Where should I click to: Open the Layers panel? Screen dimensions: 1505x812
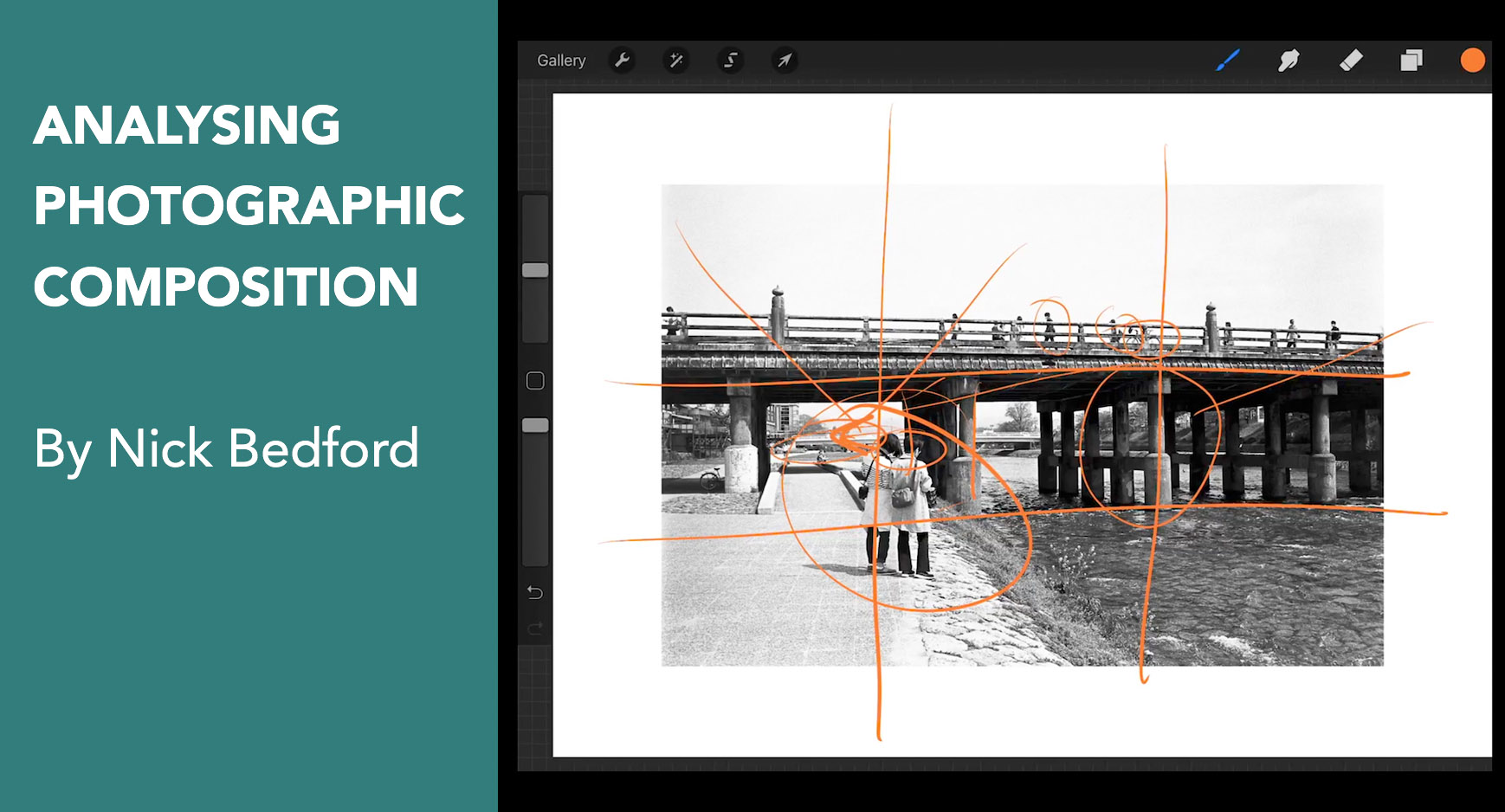pyautogui.click(x=1411, y=60)
